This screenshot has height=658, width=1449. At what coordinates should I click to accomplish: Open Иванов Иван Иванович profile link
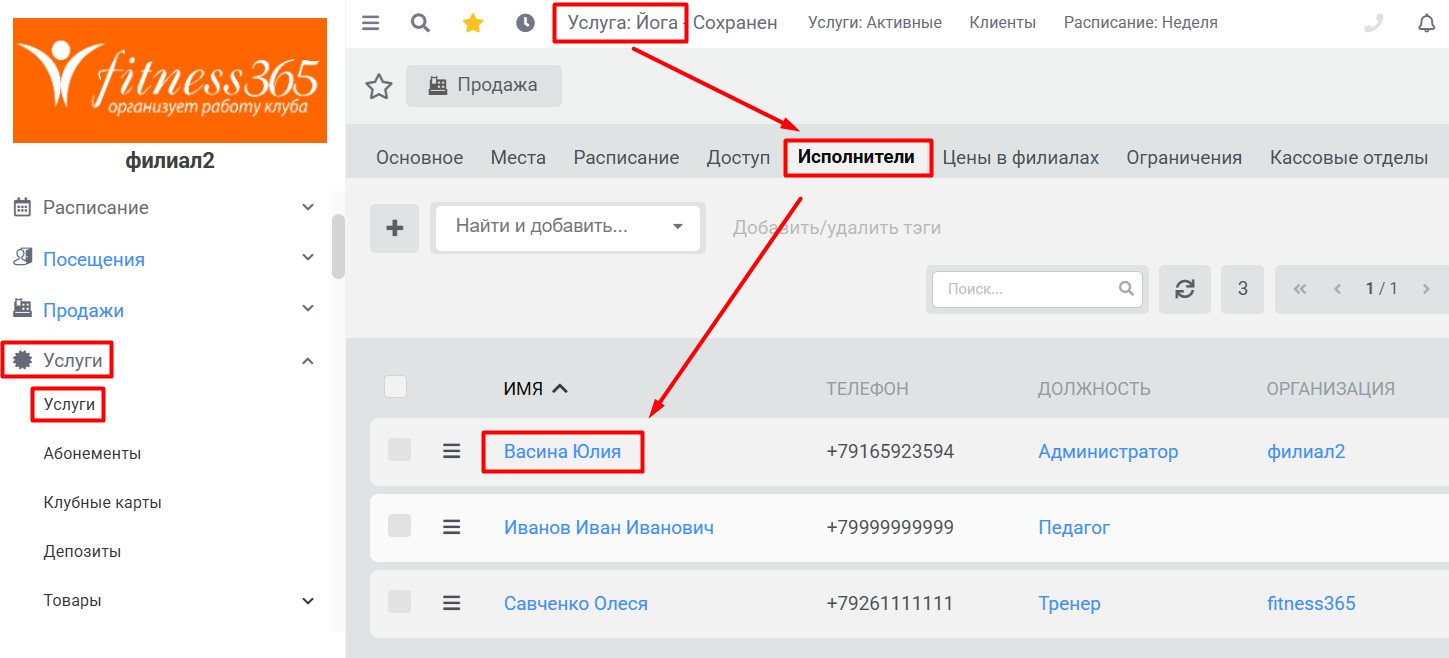click(609, 527)
